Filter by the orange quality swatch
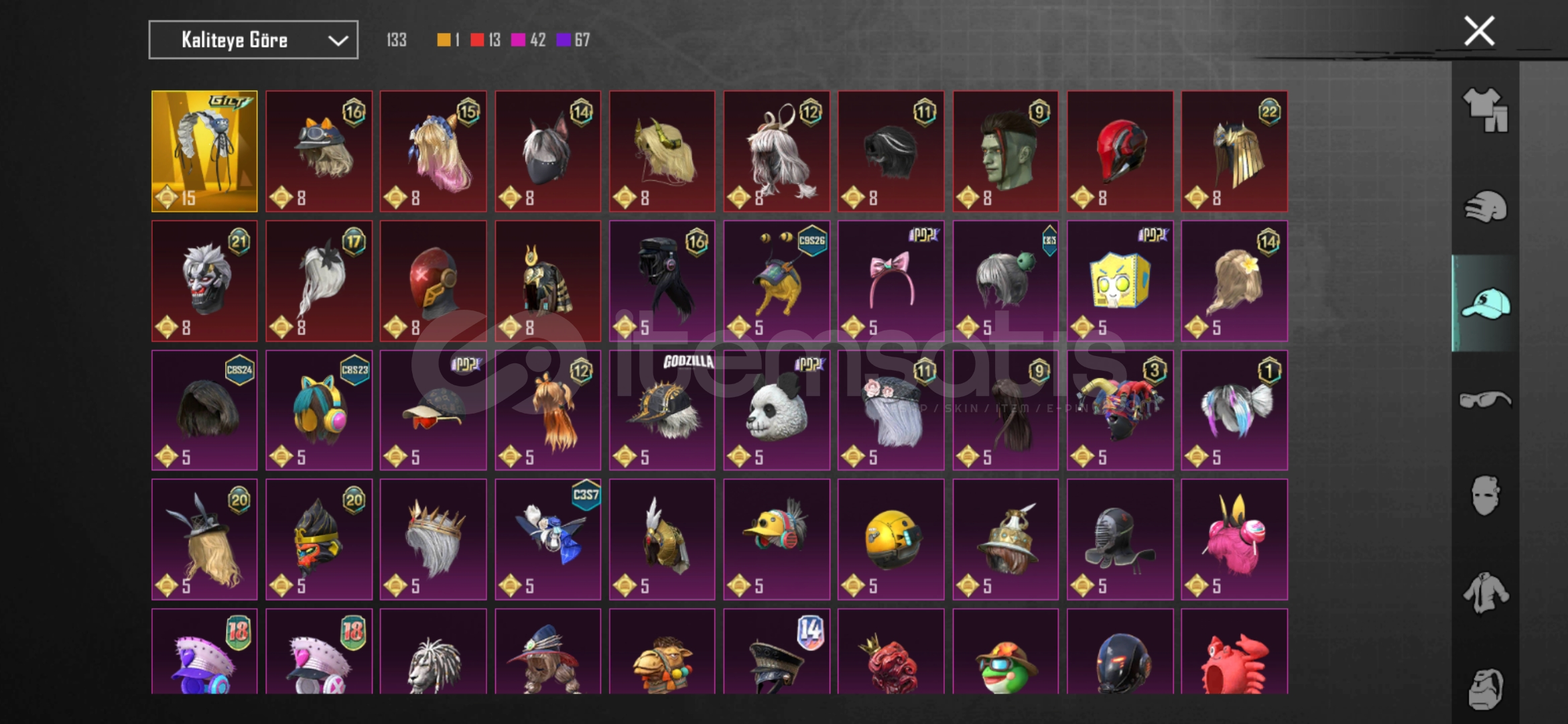The image size is (1568, 724). click(444, 40)
